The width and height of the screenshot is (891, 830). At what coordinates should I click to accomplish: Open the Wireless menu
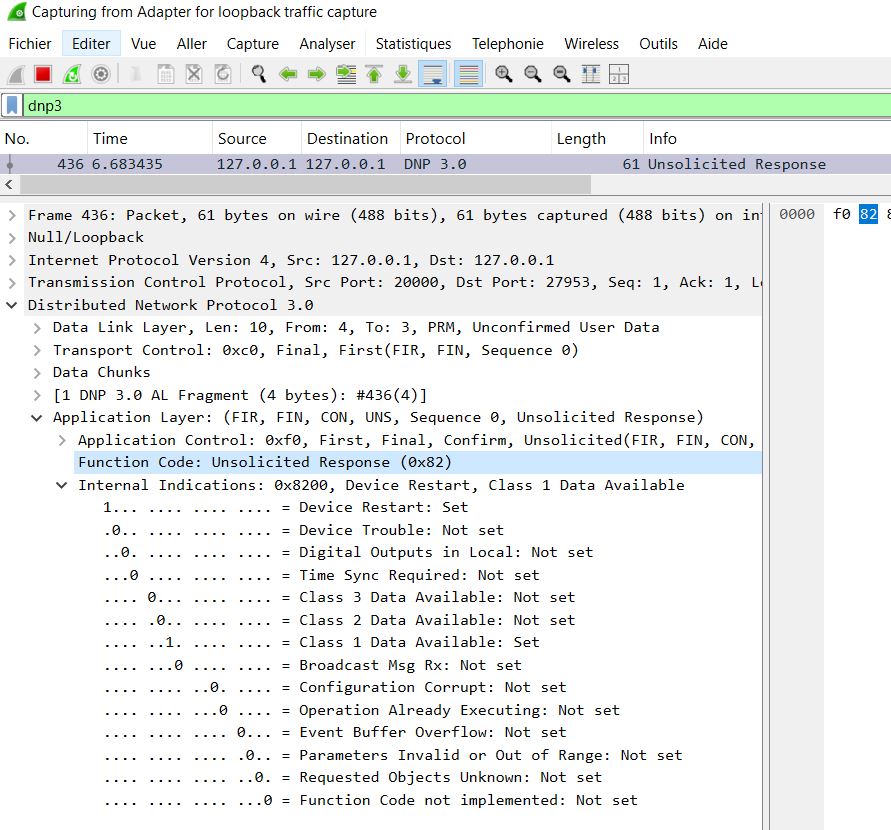tap(591, 44)
